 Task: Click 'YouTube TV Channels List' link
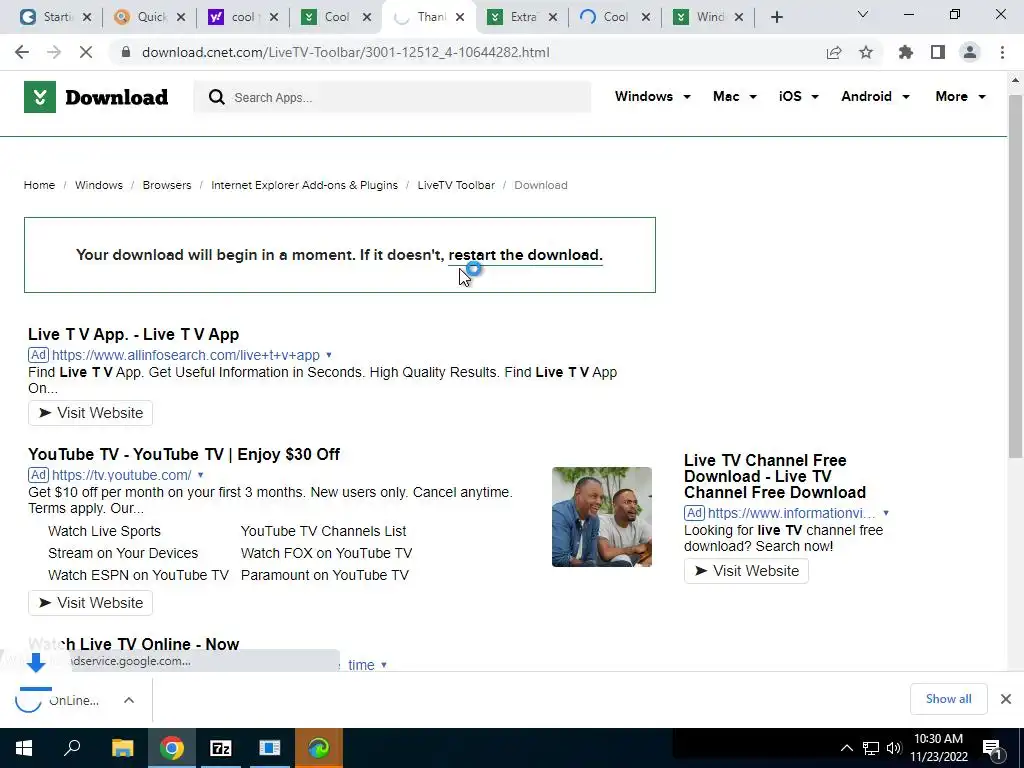click(x=323, y=532)
